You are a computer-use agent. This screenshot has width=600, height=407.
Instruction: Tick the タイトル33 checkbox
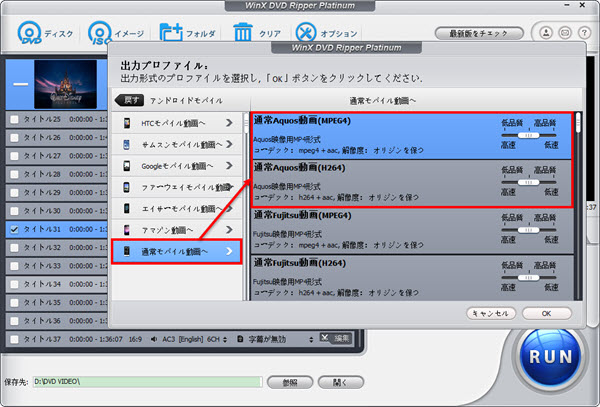[x=14, y=266]
